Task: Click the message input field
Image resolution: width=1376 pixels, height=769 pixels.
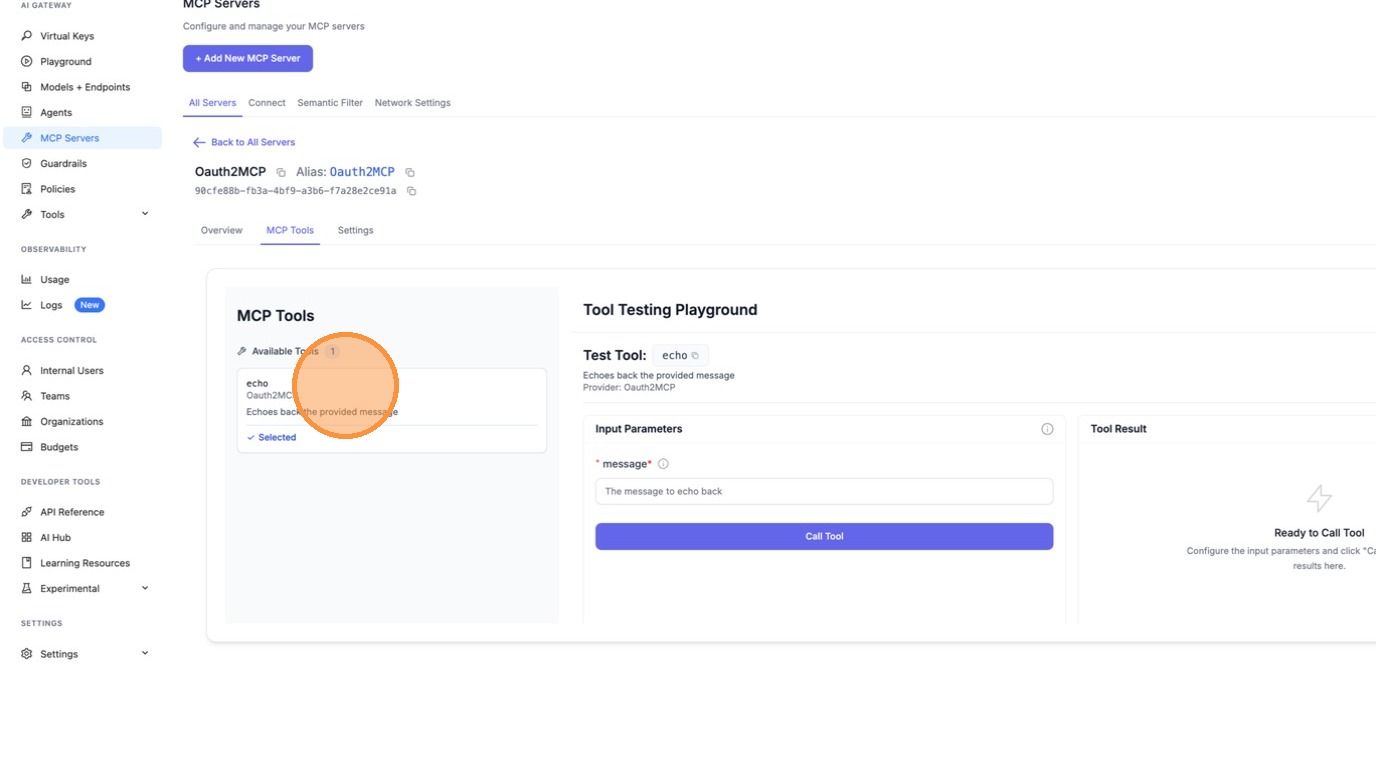Action: pyautogui.click(x=824, y=491)
